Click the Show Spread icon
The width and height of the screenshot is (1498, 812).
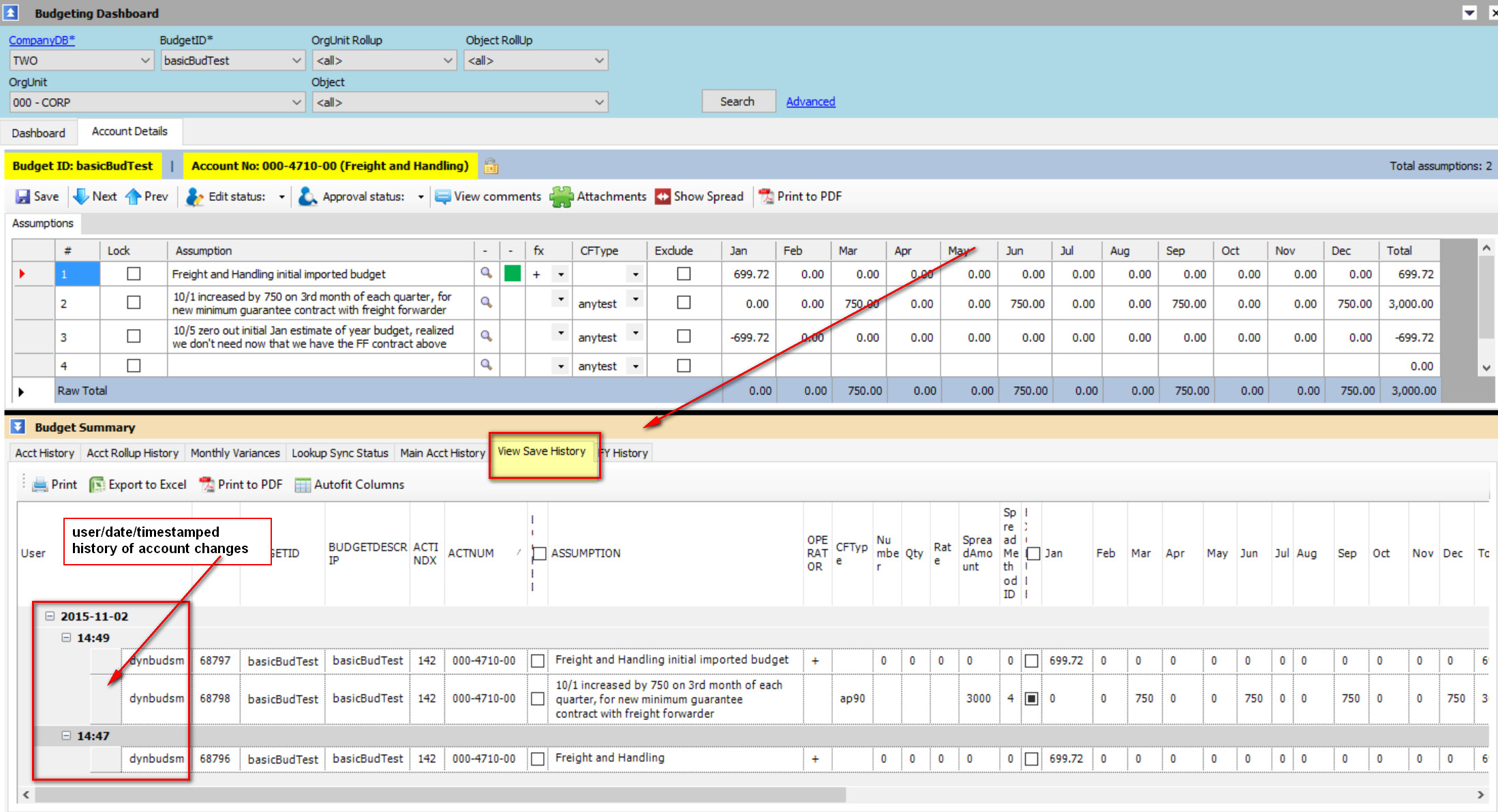pyautogui.click(x=662, y=197)
